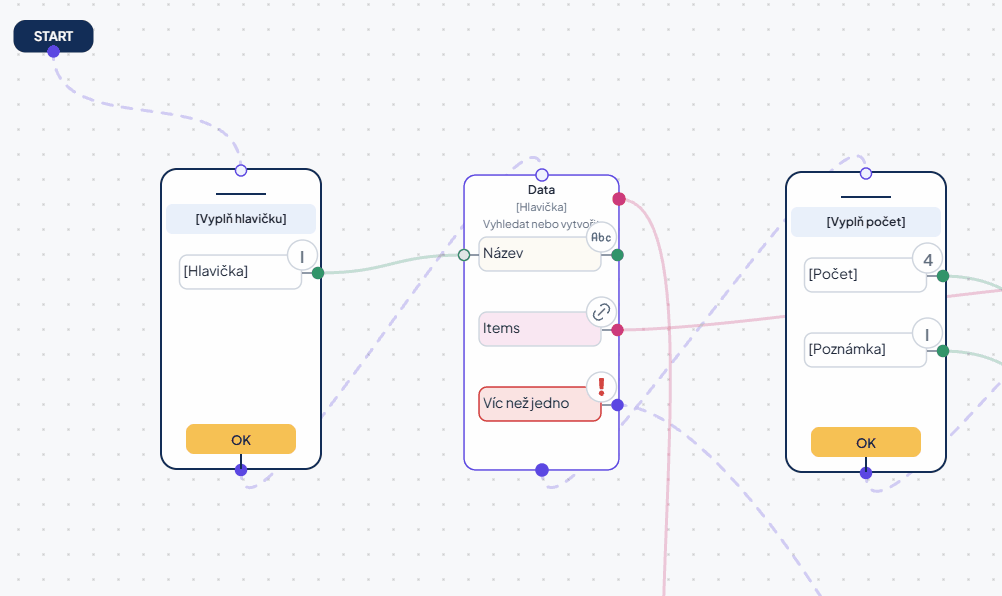1002x596 pixels.
Task: Click the purple output port under START
Action: point(54,52)
